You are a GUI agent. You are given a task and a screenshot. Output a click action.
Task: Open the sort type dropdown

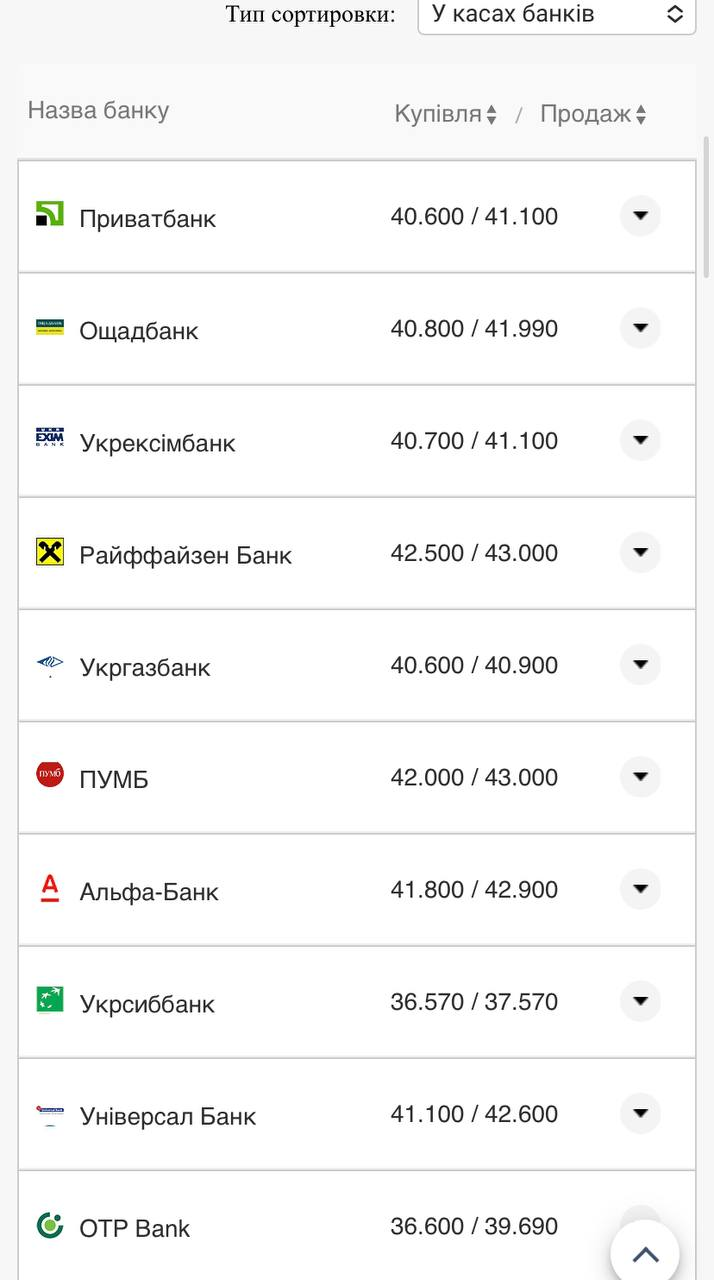556,14
